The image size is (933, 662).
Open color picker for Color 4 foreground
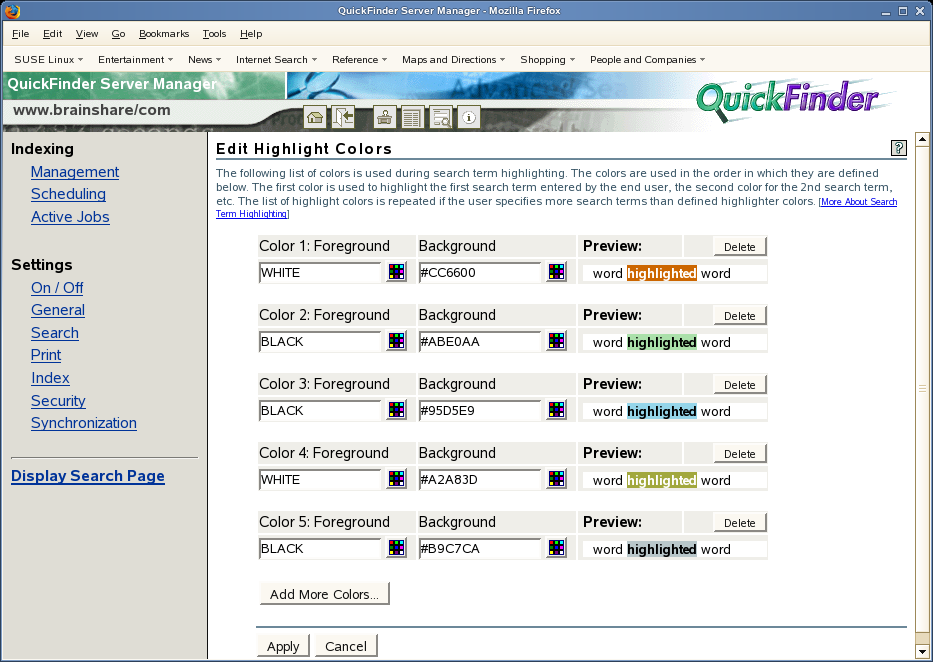tap(396, 479)
